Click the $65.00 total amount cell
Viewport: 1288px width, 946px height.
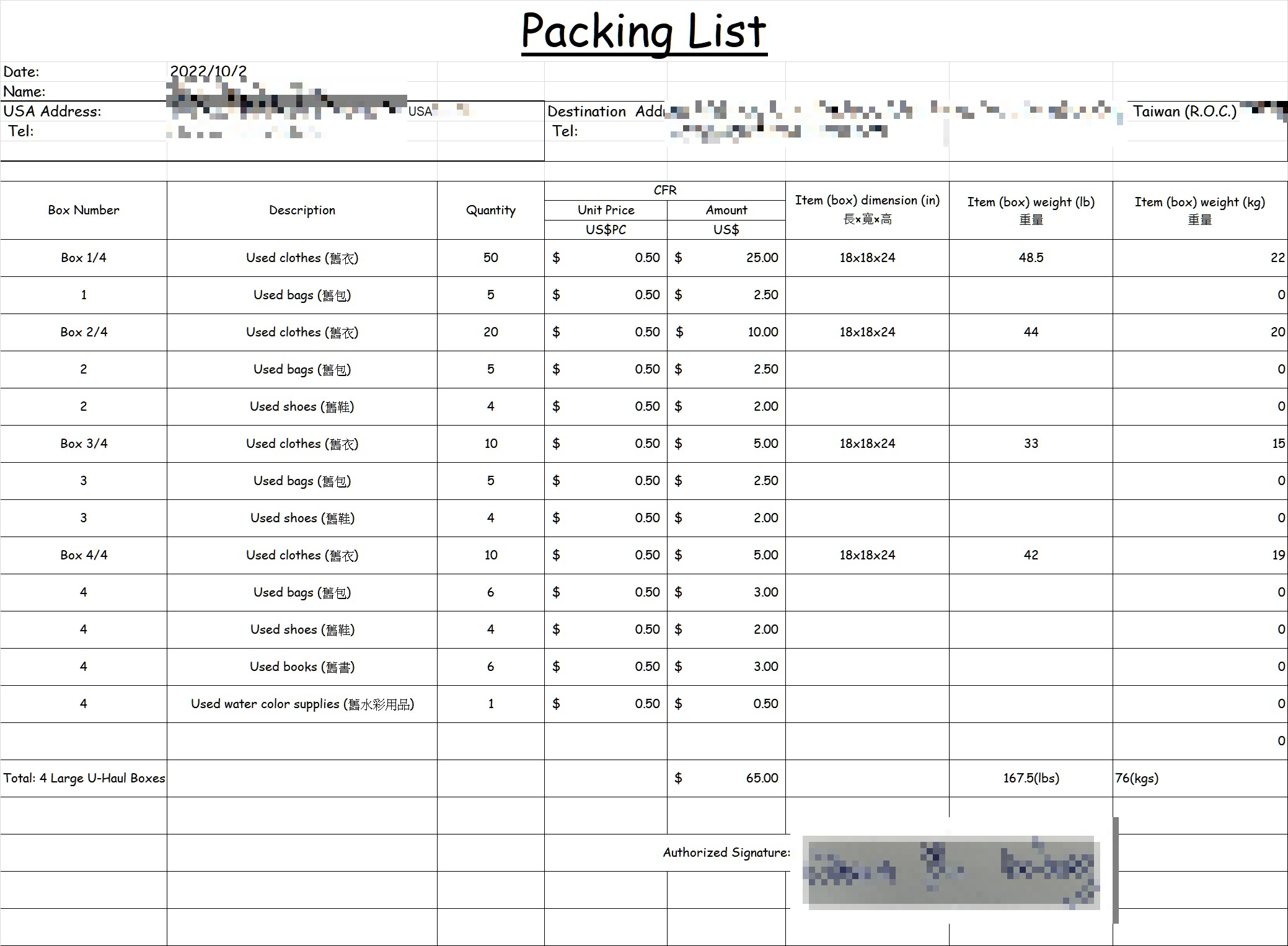click(726, 778)
